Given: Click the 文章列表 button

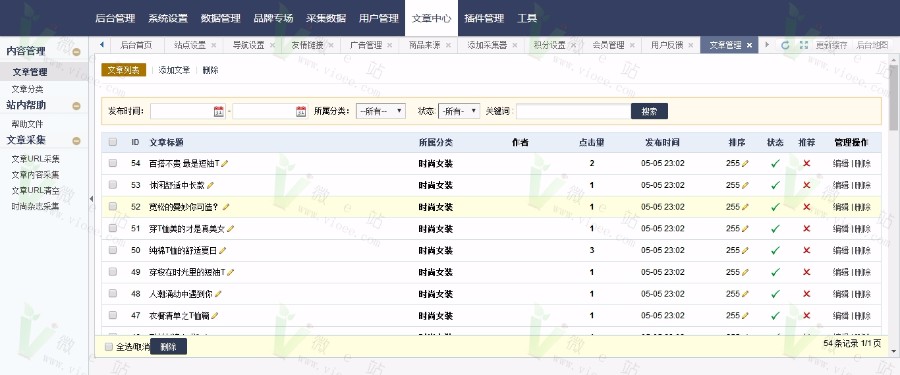Looking at the screenshot, I should coord(123,69).
